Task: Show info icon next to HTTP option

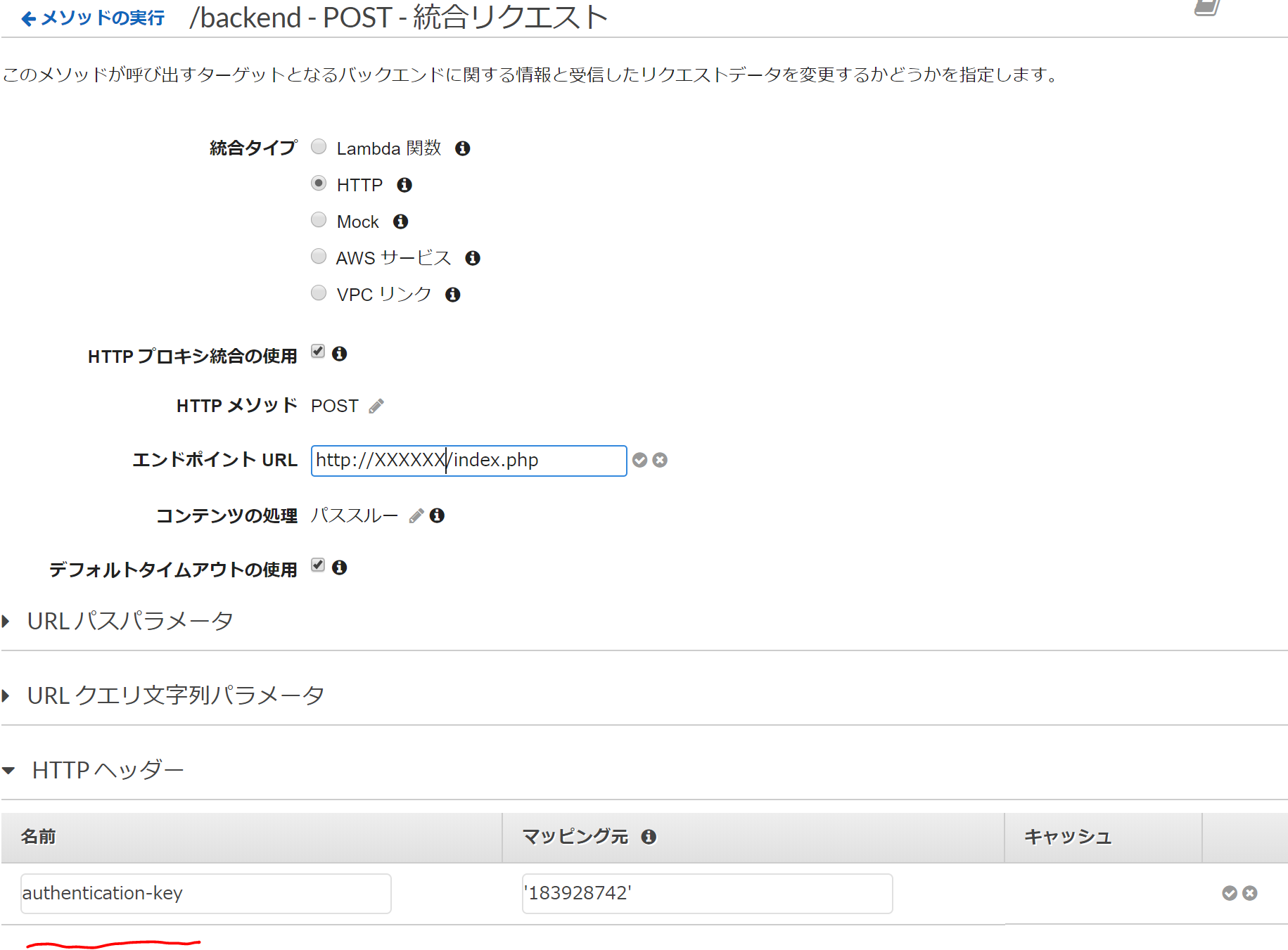Action: (404, 185)
